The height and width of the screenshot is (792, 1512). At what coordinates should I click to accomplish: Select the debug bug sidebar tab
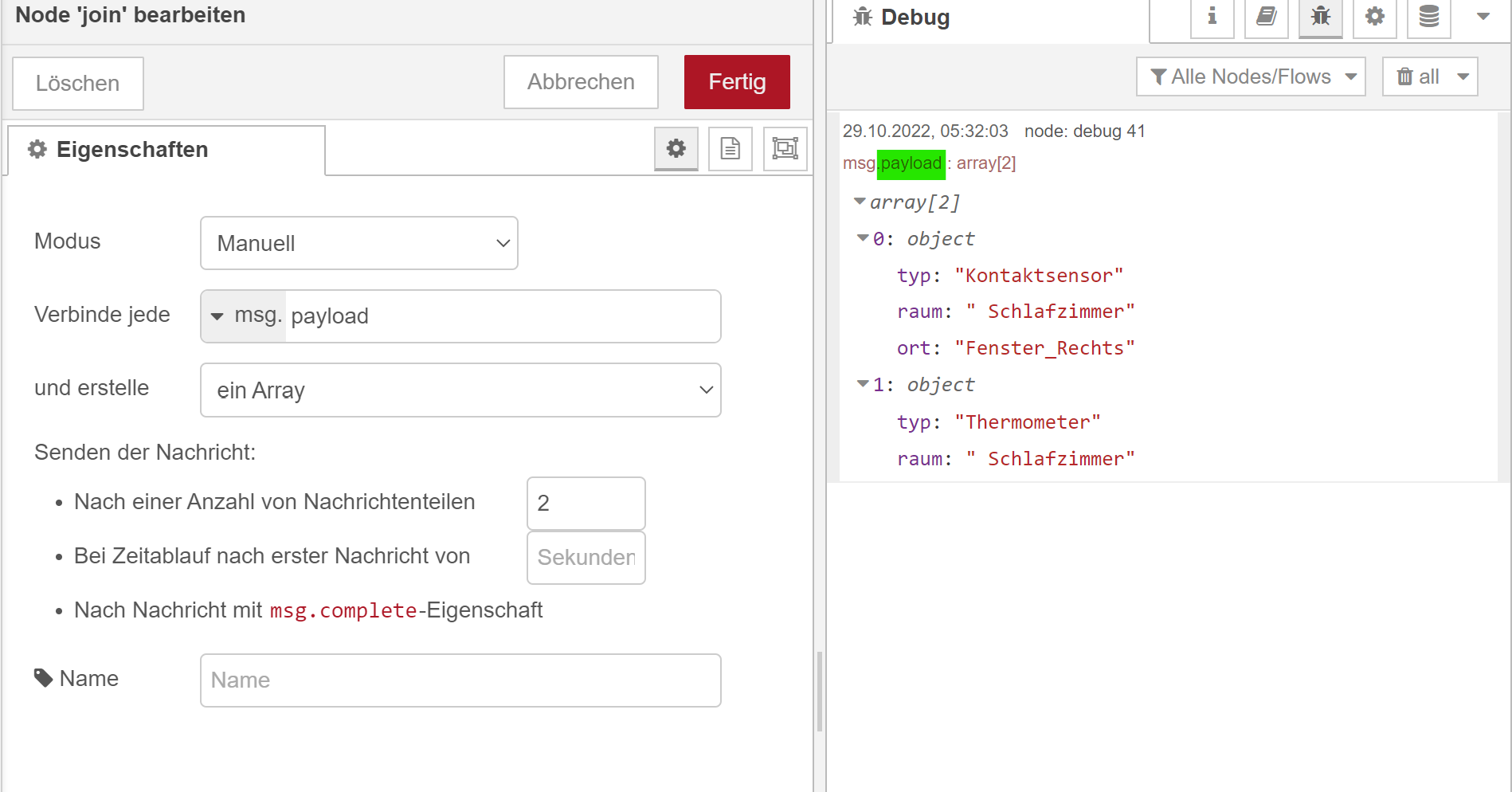pyautogui.click(x=1321, y=18)
